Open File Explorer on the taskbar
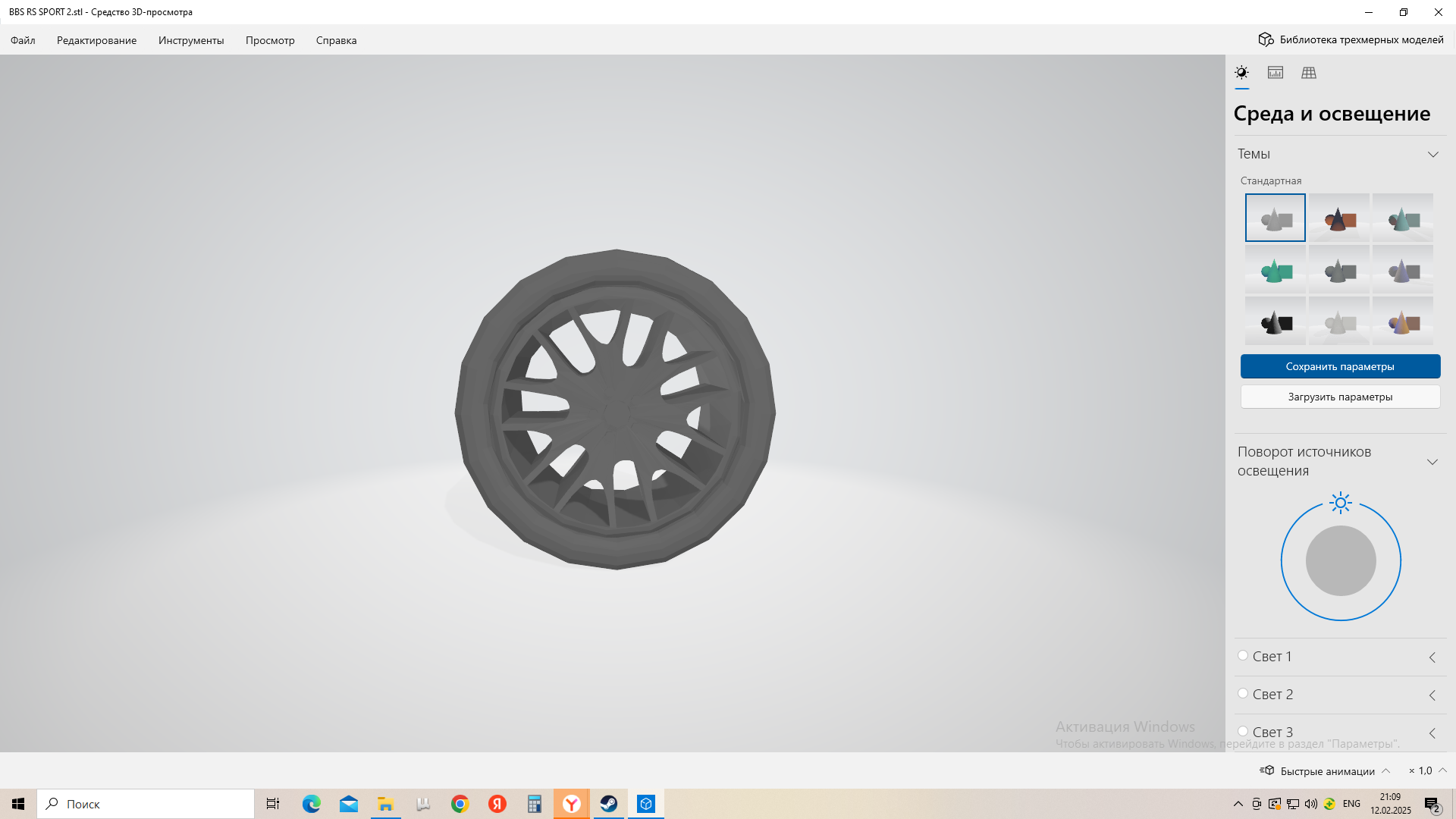This screenshot has width=1456, height=819. point(386,804)
